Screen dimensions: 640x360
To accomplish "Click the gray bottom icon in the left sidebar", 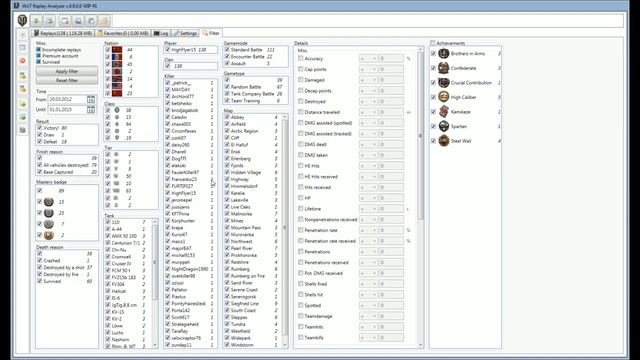I will 22,130.
